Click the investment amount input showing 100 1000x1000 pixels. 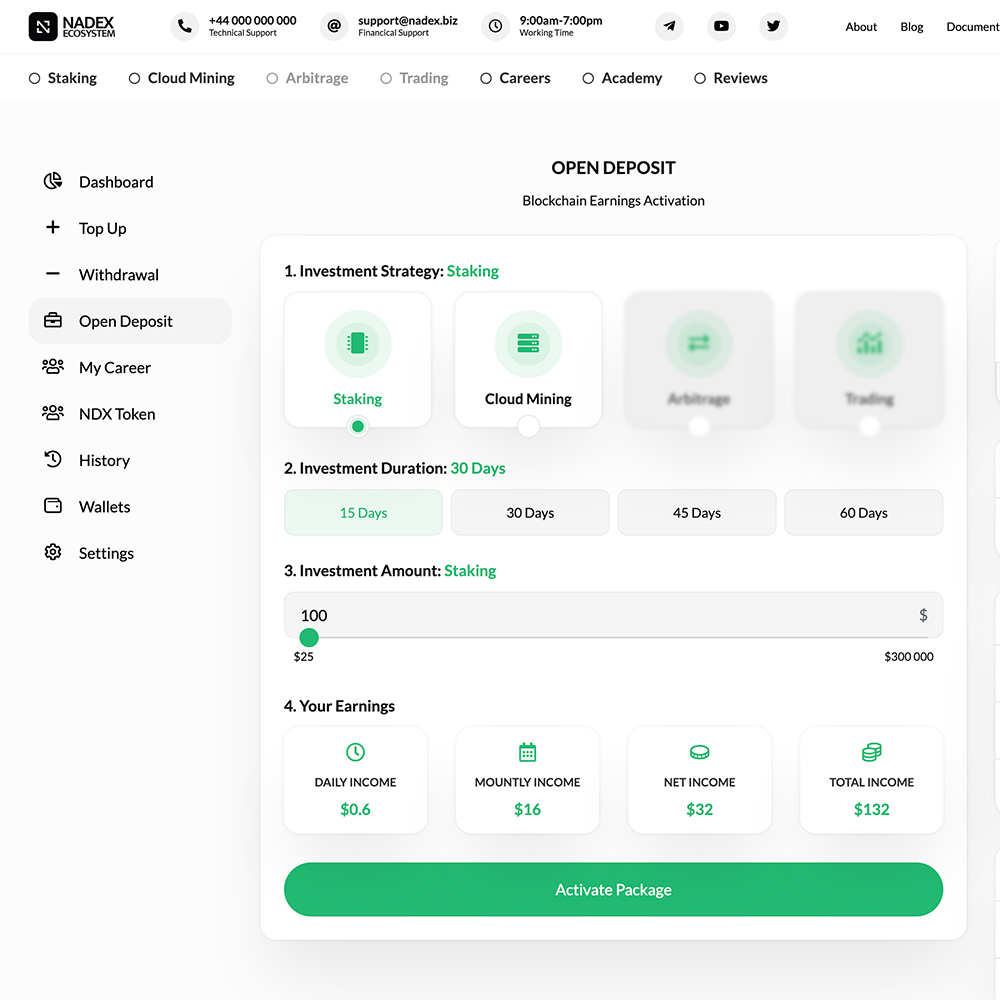click(x=614, y=615)
